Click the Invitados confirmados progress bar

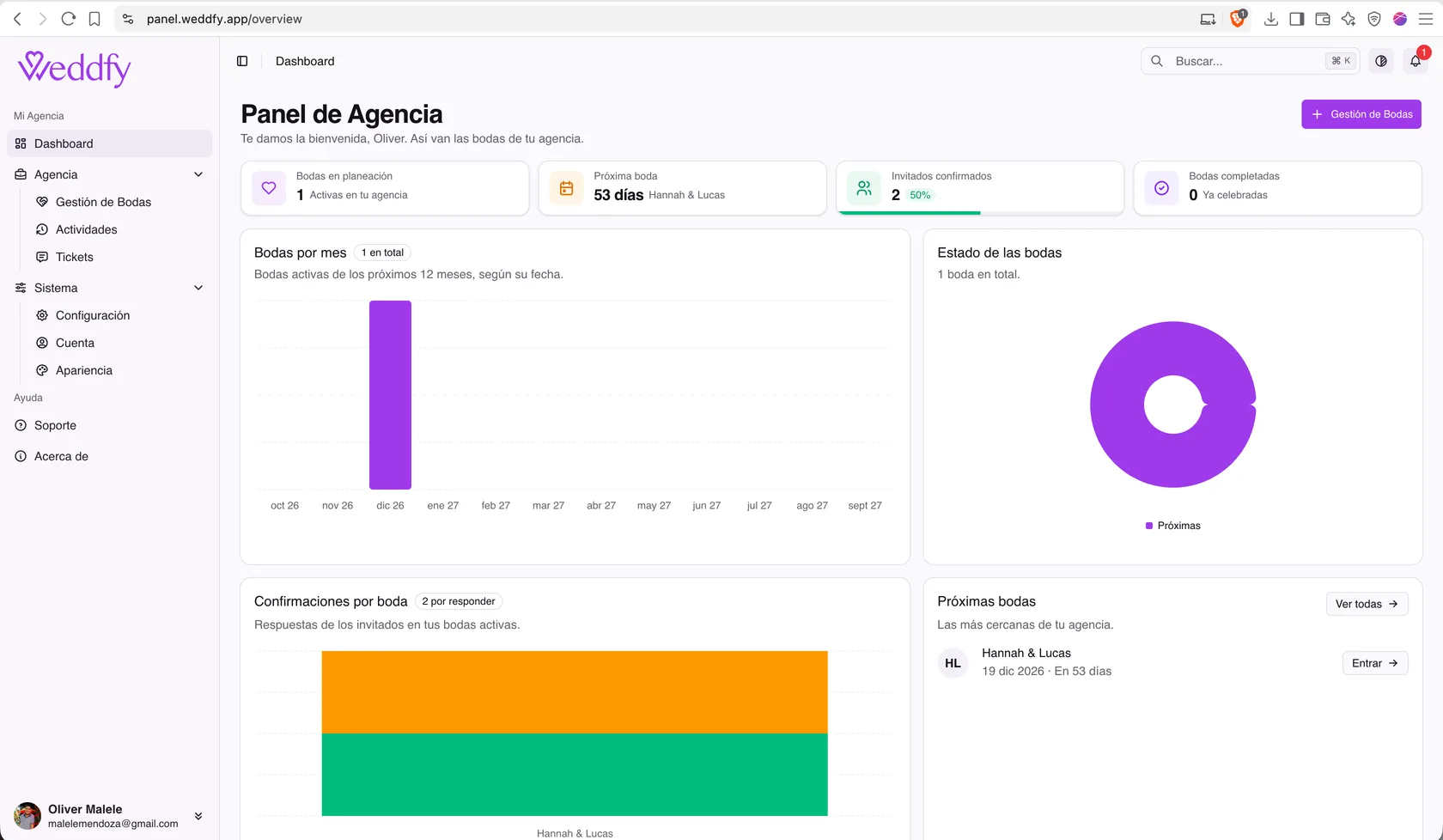[980, 212]
